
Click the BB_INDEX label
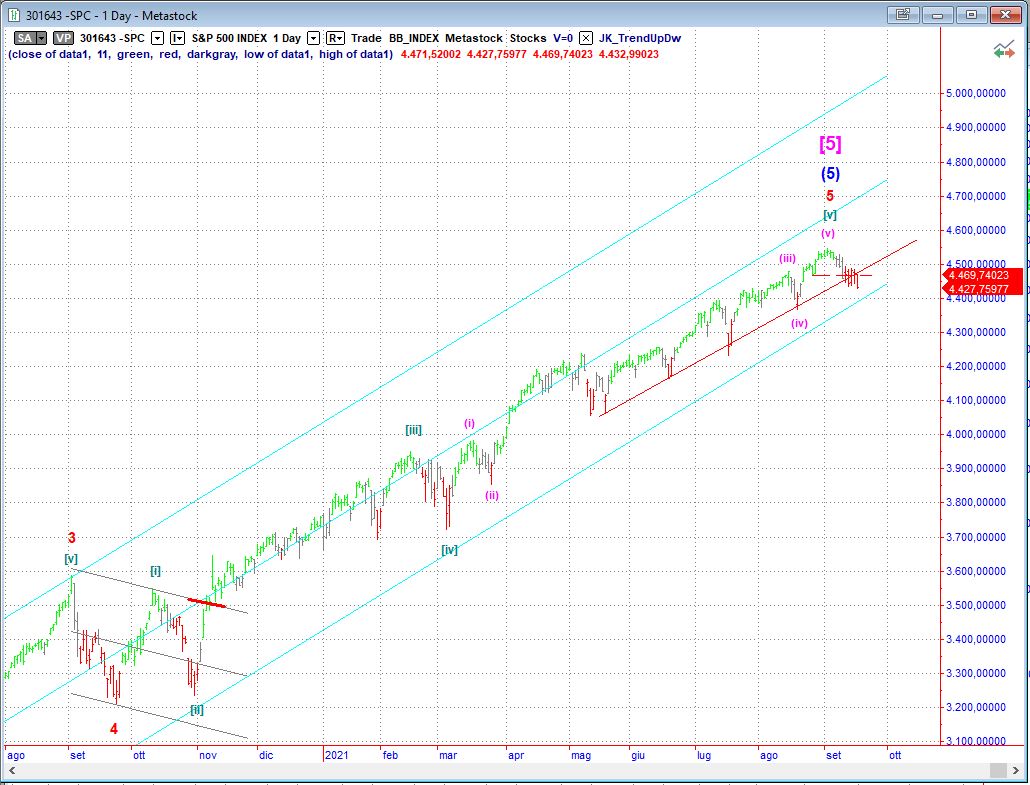[x=414, y=38]
